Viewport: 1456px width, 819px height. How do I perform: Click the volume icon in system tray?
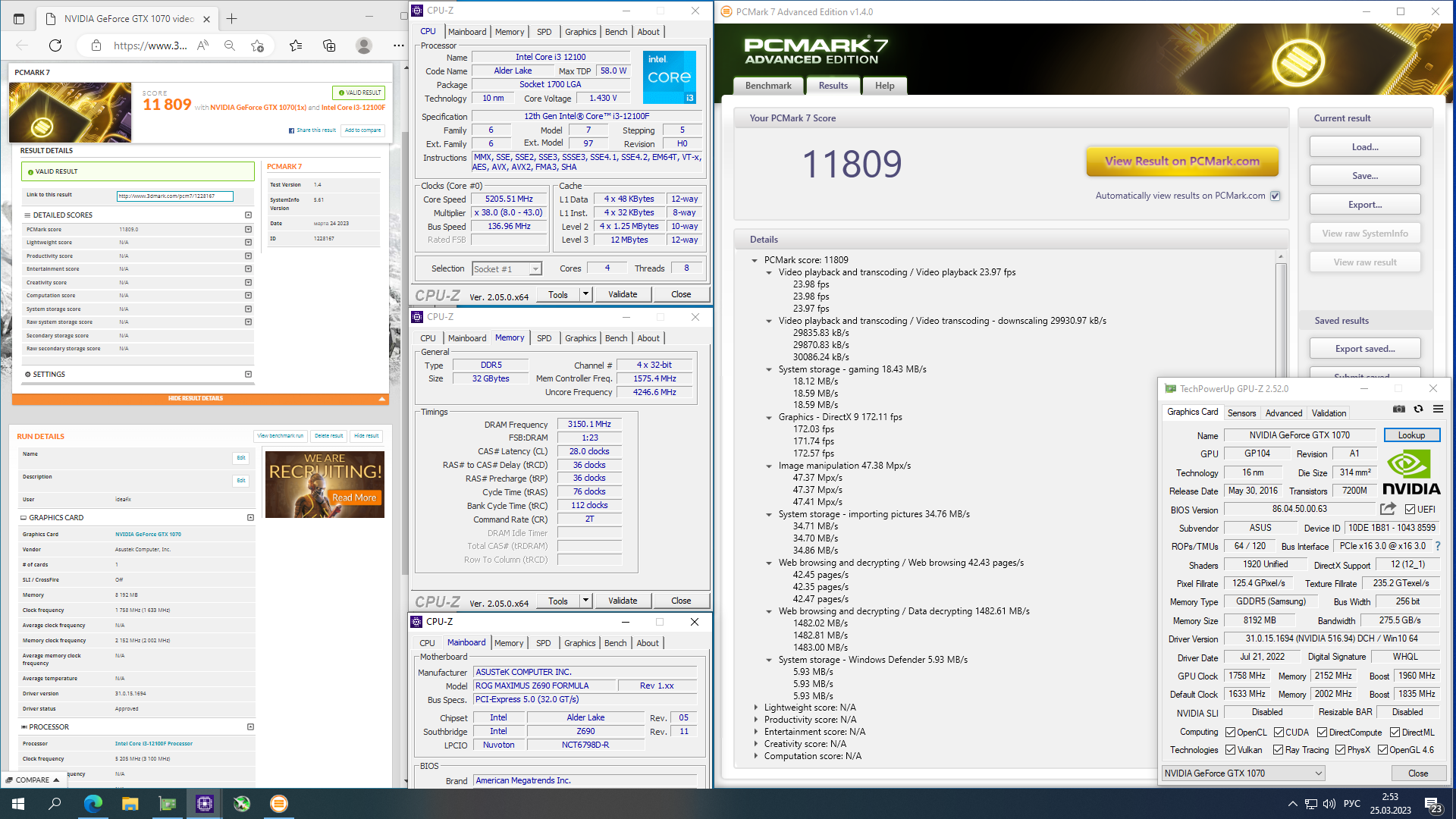(1329, 804)
